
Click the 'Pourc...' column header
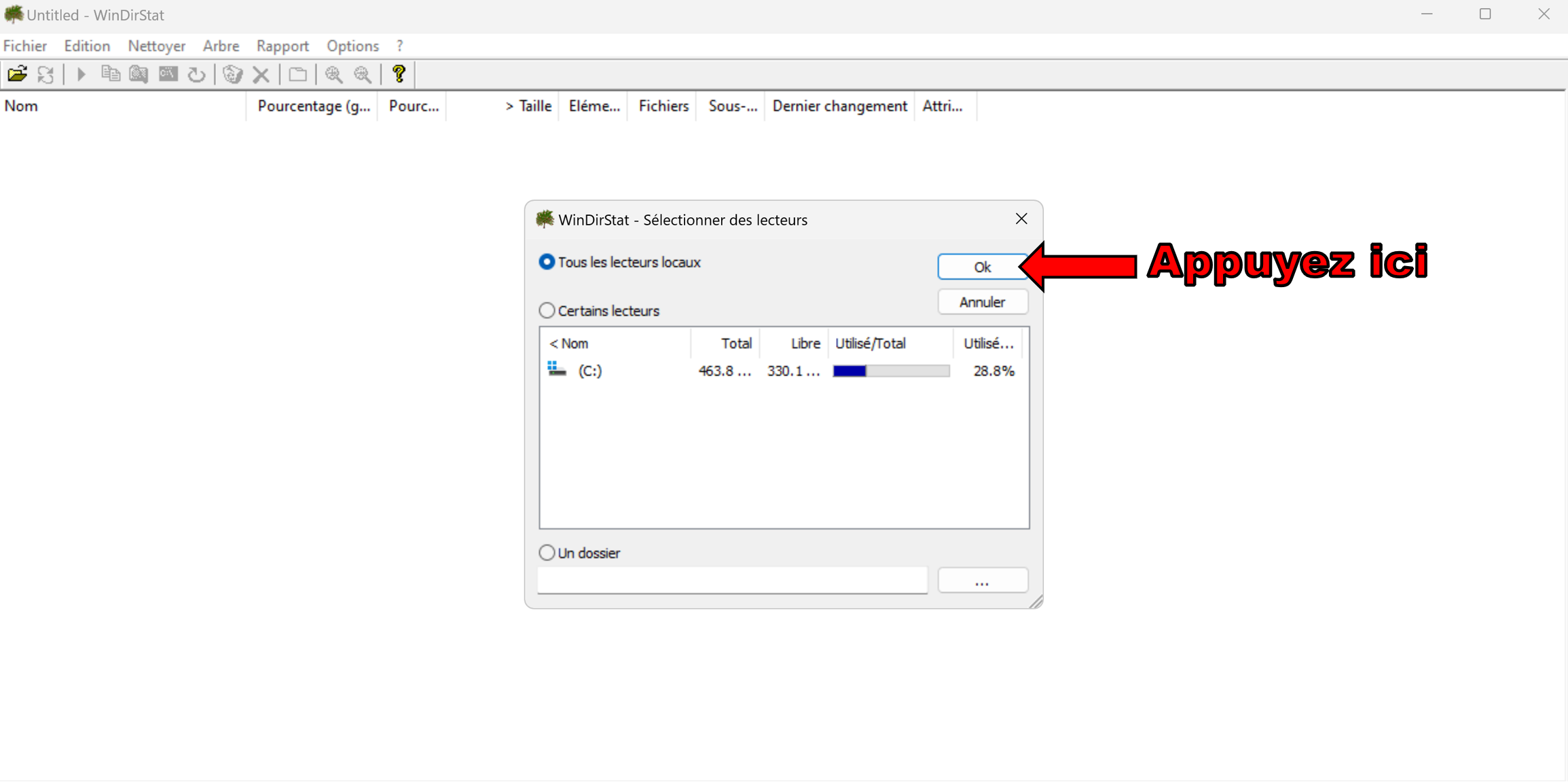coord(412,106)
